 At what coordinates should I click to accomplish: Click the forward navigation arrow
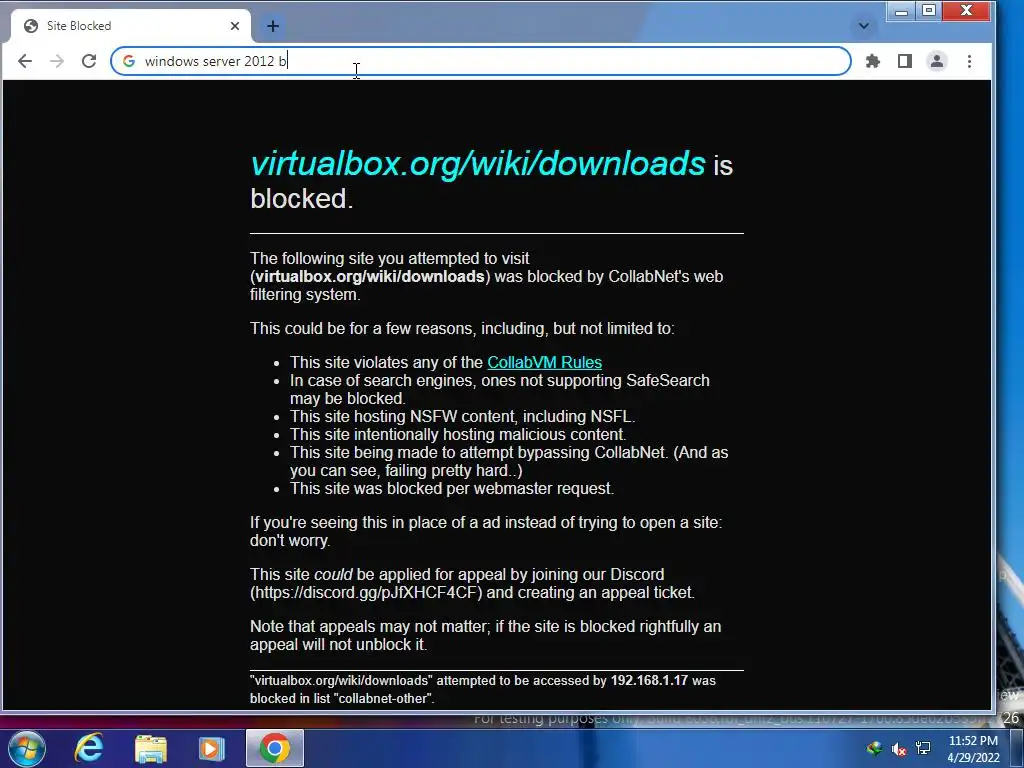[x=57, y=61]
